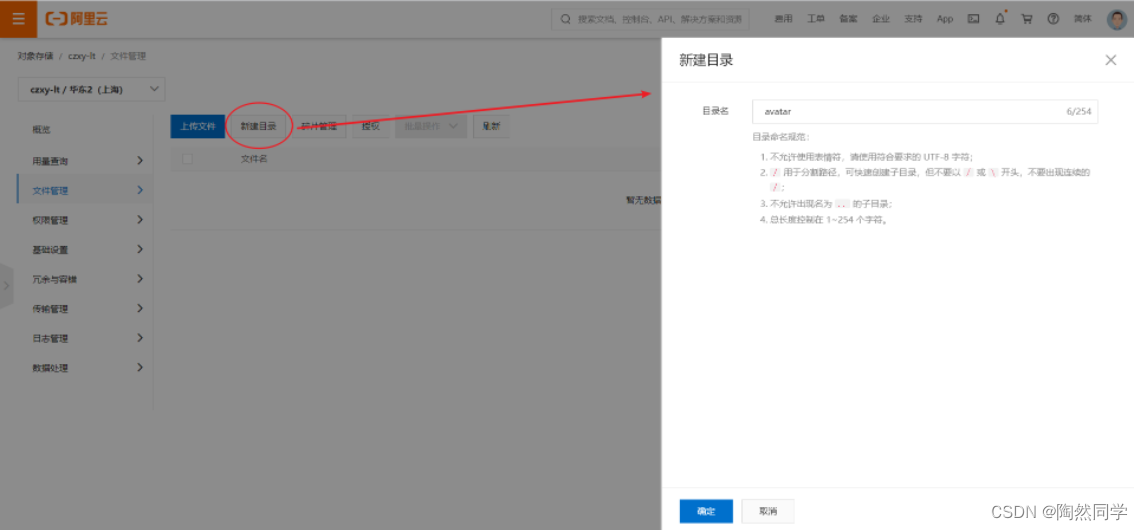Switch language via 简体

[1082, 19]
